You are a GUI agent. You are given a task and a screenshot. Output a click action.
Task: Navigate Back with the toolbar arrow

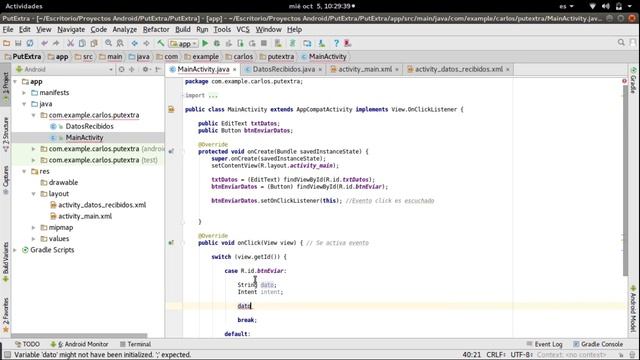(x=134, y=43)
